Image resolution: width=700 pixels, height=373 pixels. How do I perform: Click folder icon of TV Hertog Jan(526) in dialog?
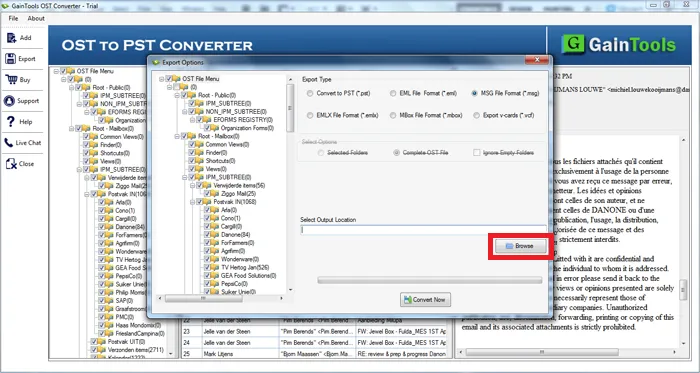[x=215, y=267]
